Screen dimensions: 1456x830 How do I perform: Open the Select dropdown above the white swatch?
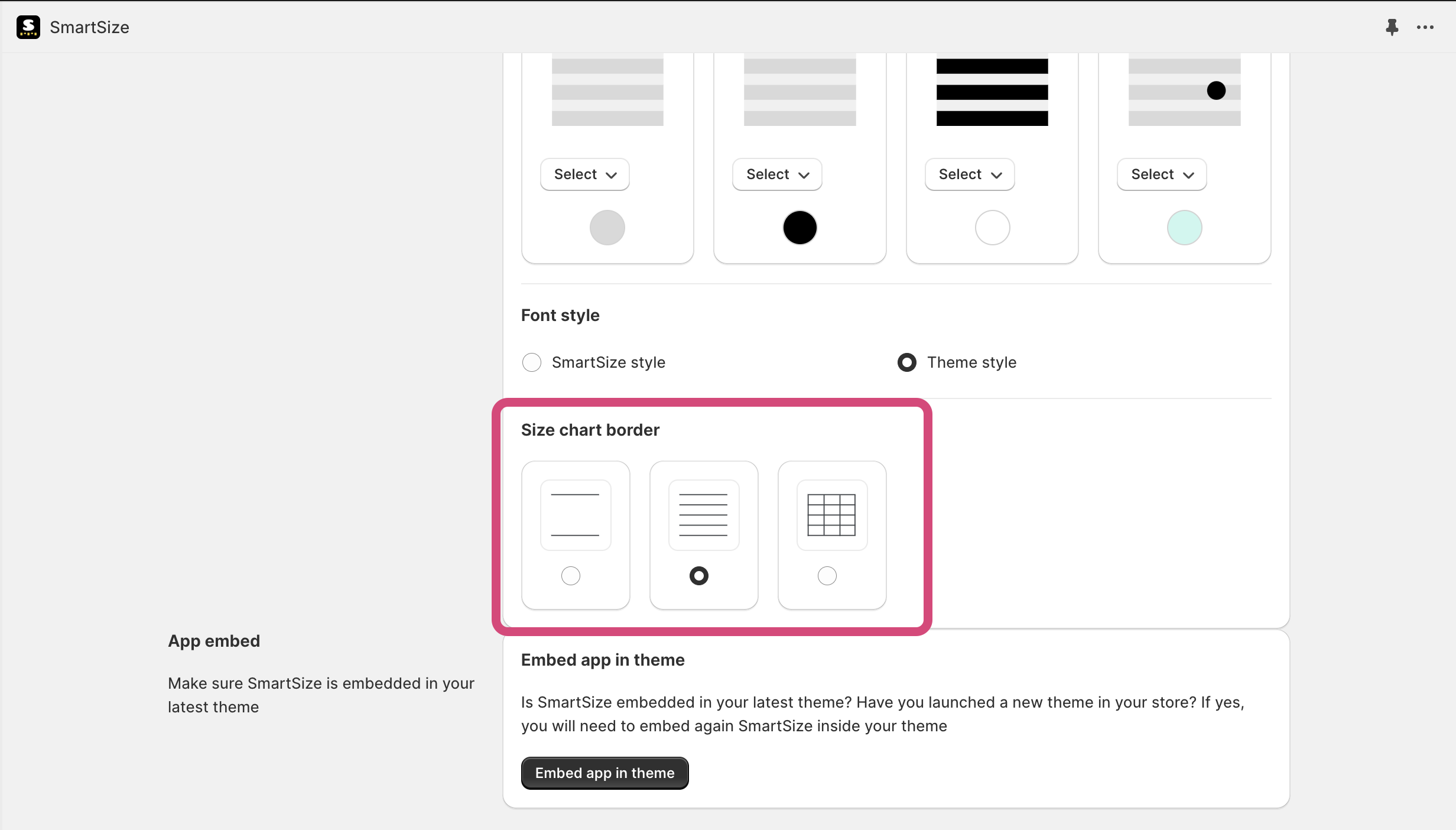(x=970, y=174)
